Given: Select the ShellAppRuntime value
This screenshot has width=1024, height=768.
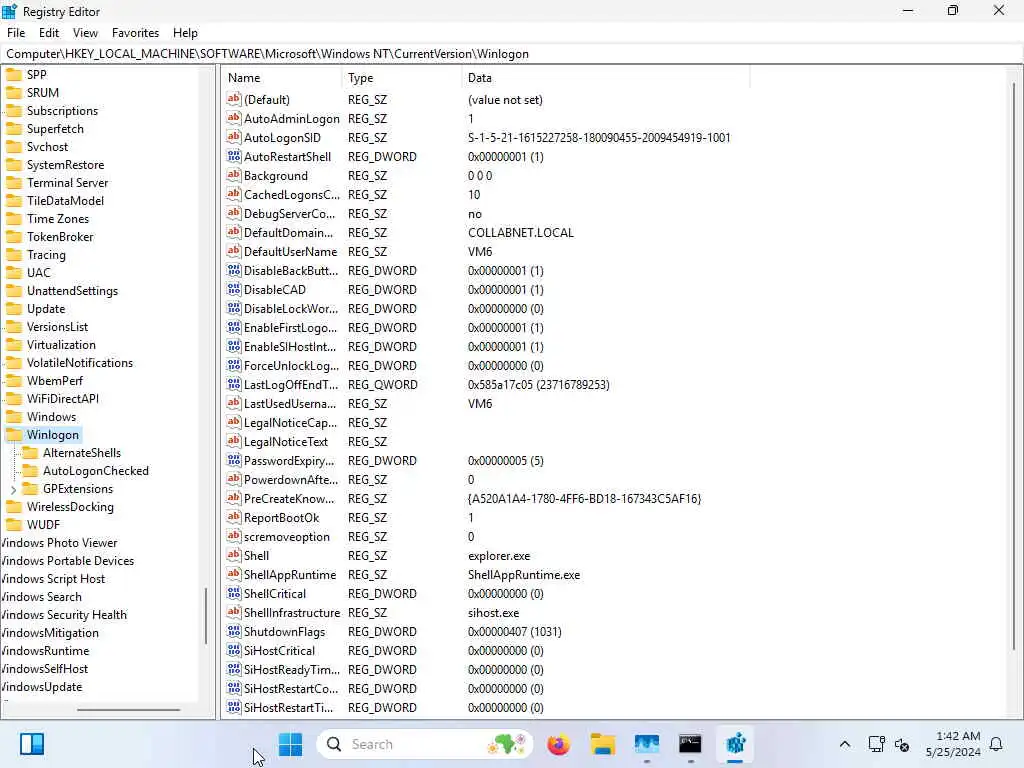Looking at the screenshot, I should tap(290, 575).
